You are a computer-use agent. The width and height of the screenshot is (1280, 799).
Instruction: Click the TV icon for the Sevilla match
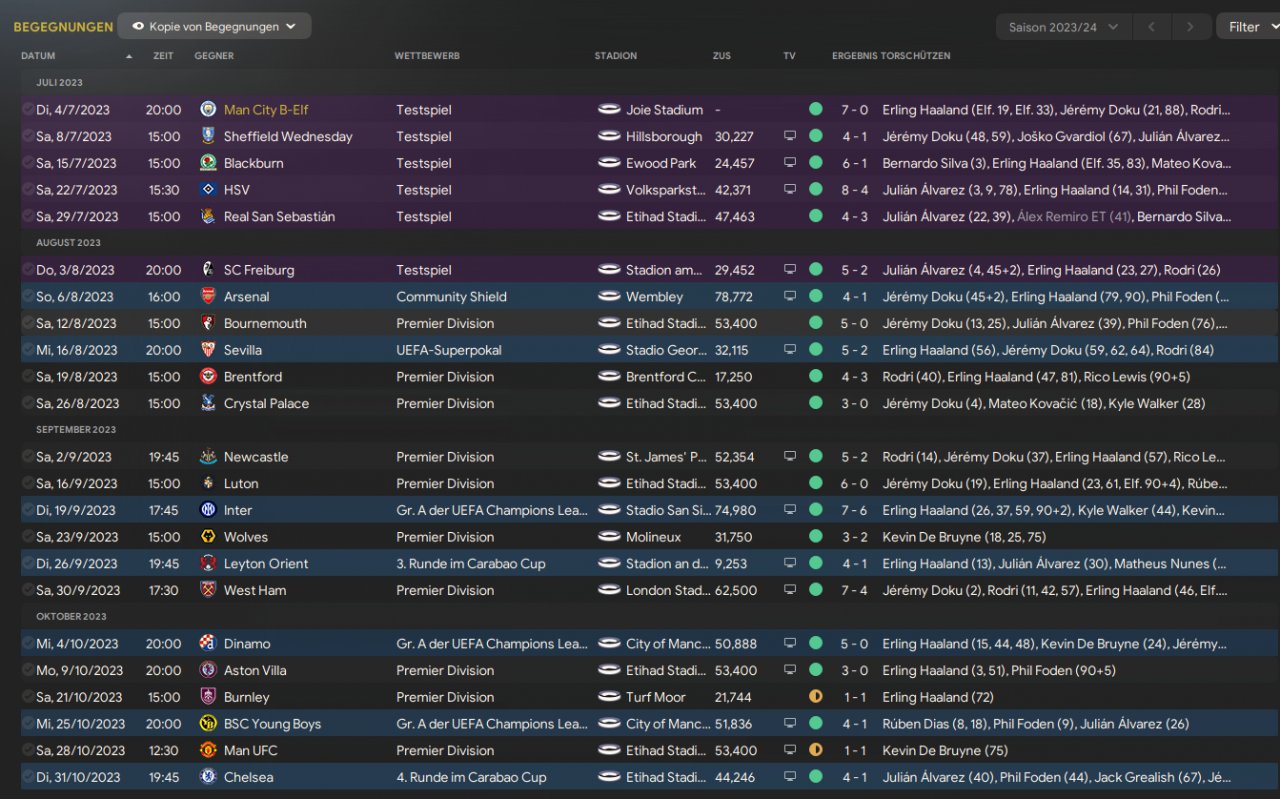790,350
